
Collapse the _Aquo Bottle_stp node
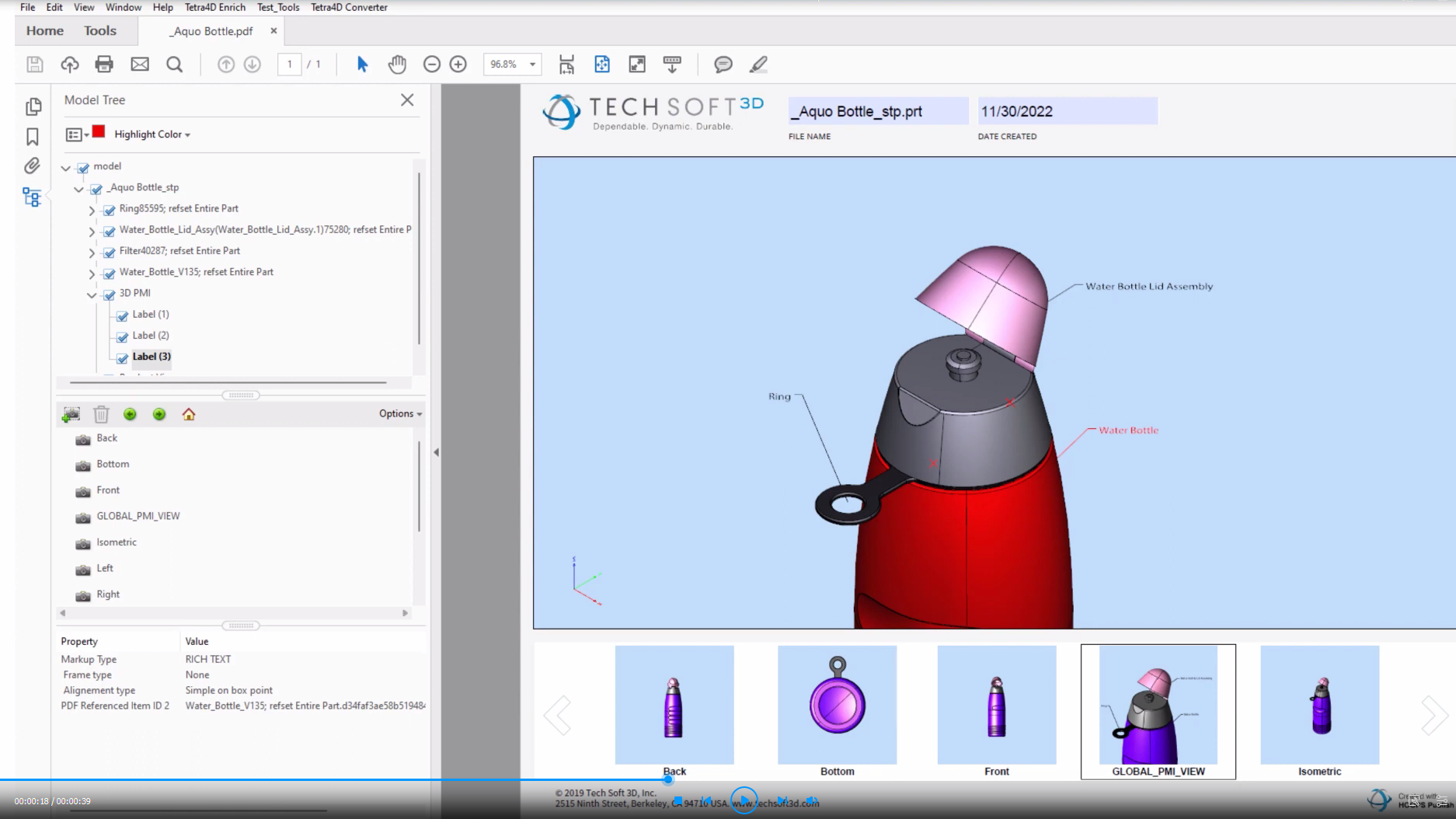click(78, 188)
